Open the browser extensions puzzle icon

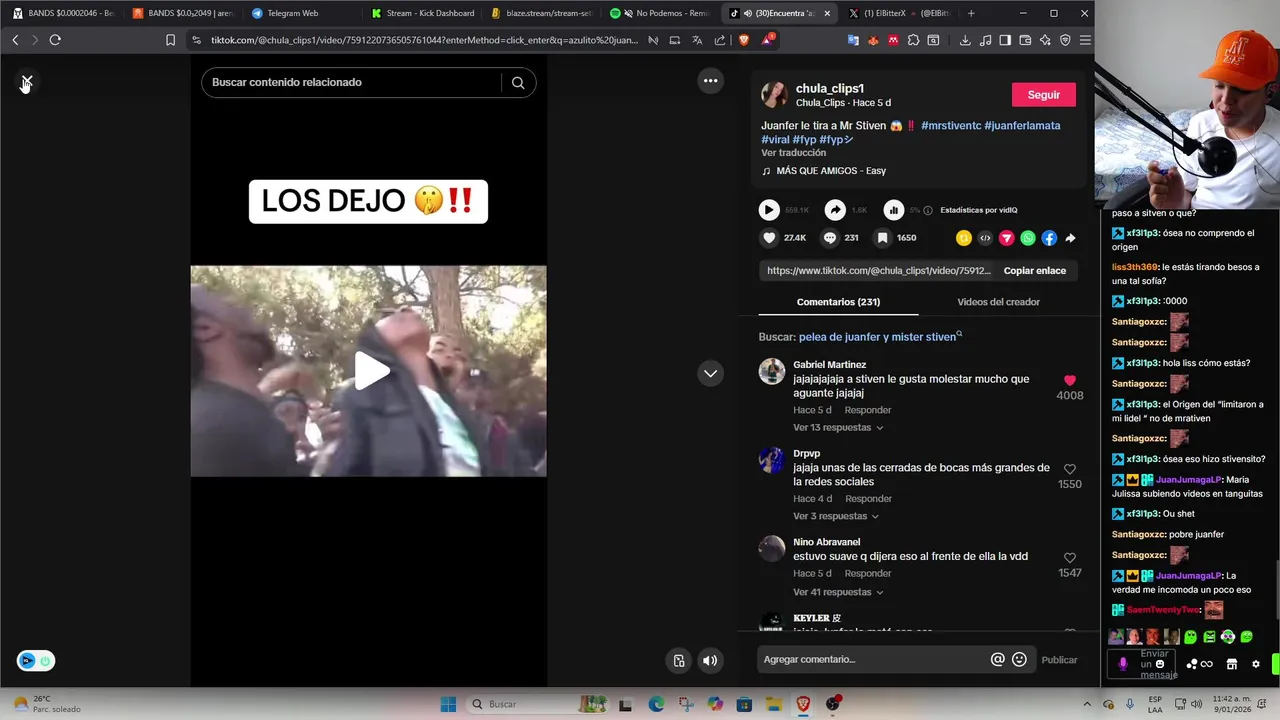[x=914, y=40]
